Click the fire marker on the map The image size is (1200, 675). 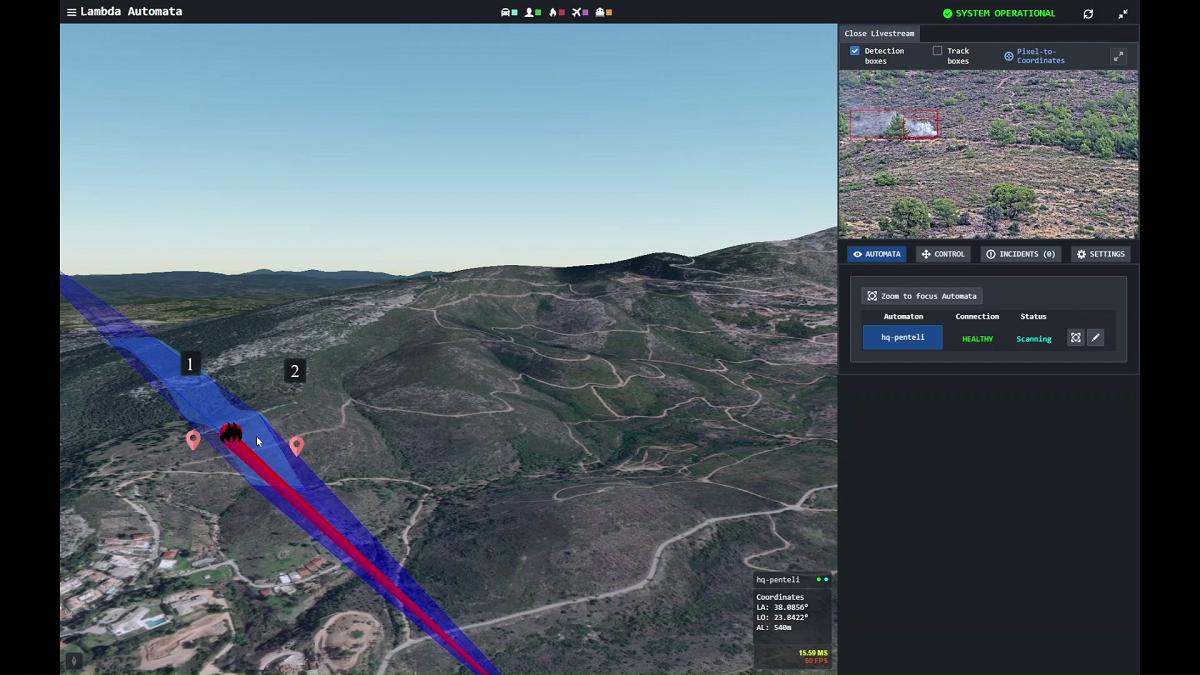tap(231, 433)
